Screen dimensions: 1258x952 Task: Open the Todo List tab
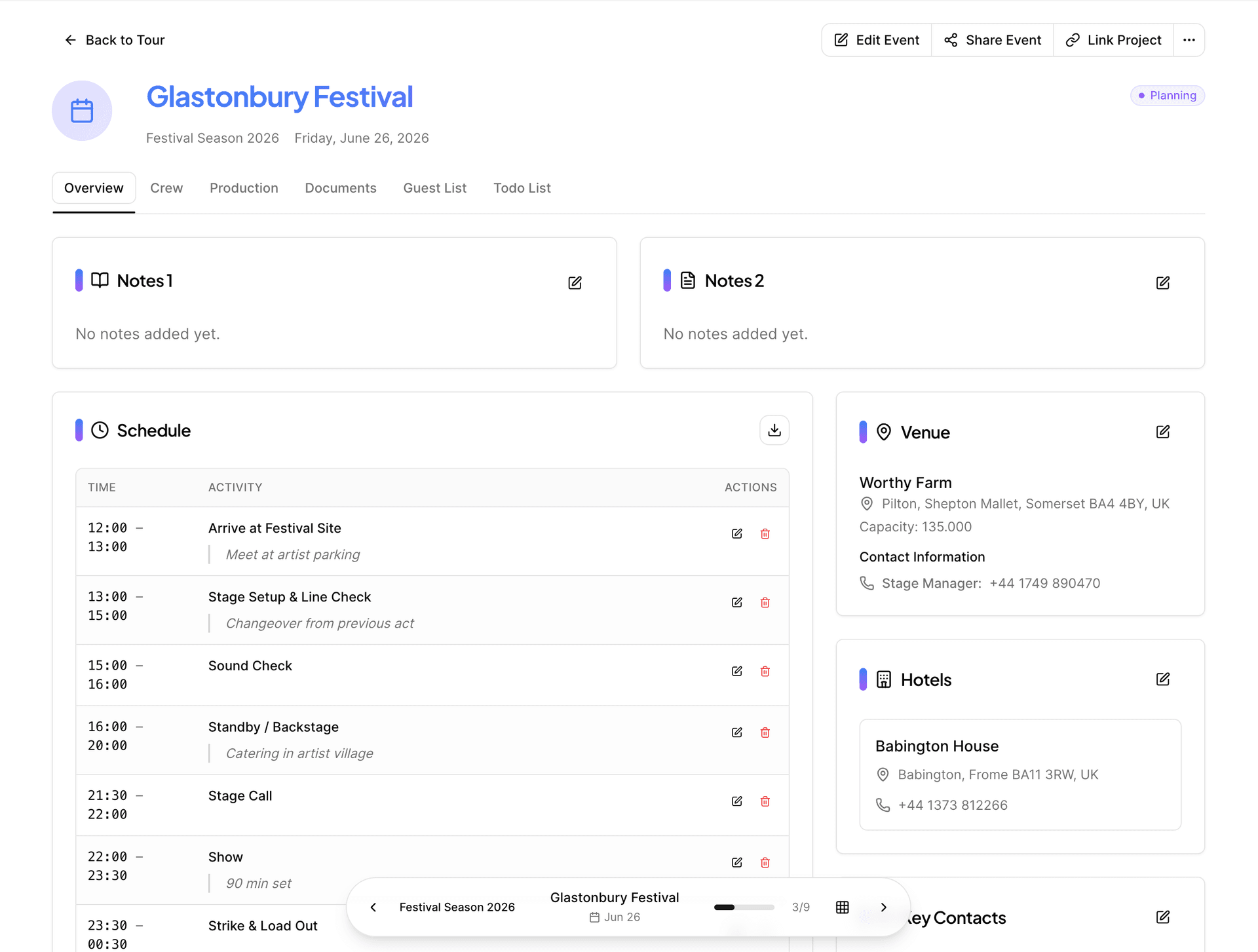[522, 188]
